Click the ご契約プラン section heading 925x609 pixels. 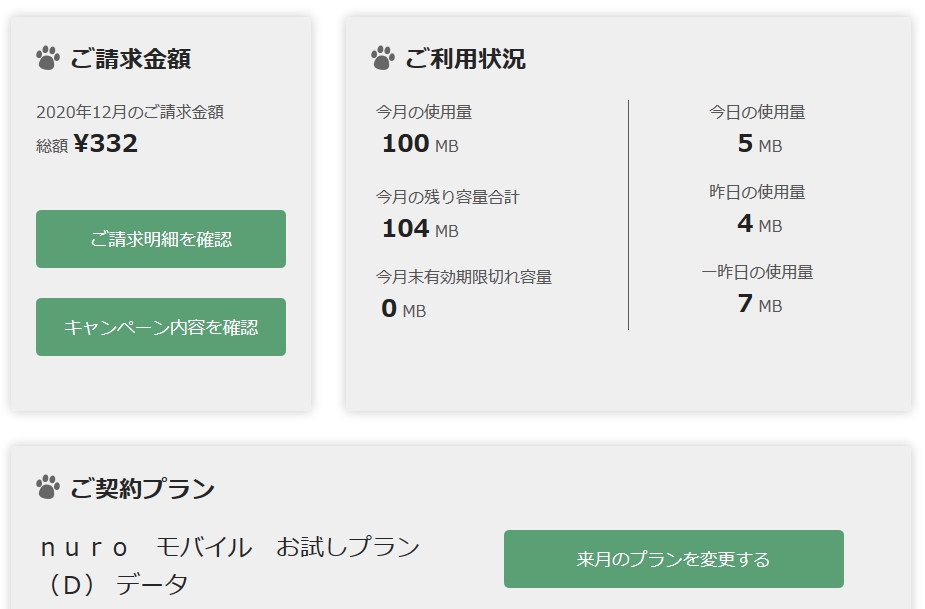(x=142, y=489)
